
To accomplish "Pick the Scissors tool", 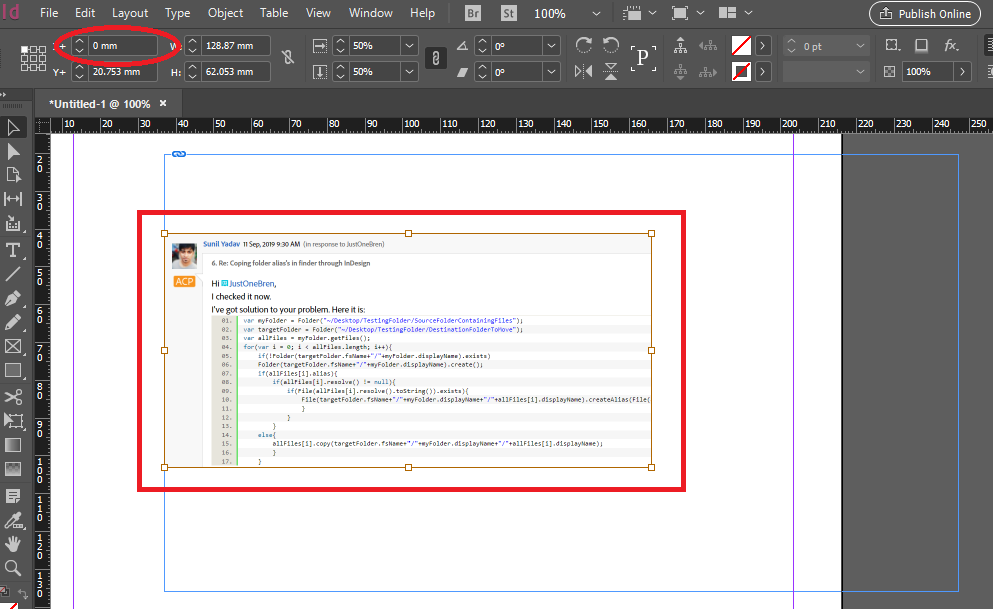I will coord(13,396).
